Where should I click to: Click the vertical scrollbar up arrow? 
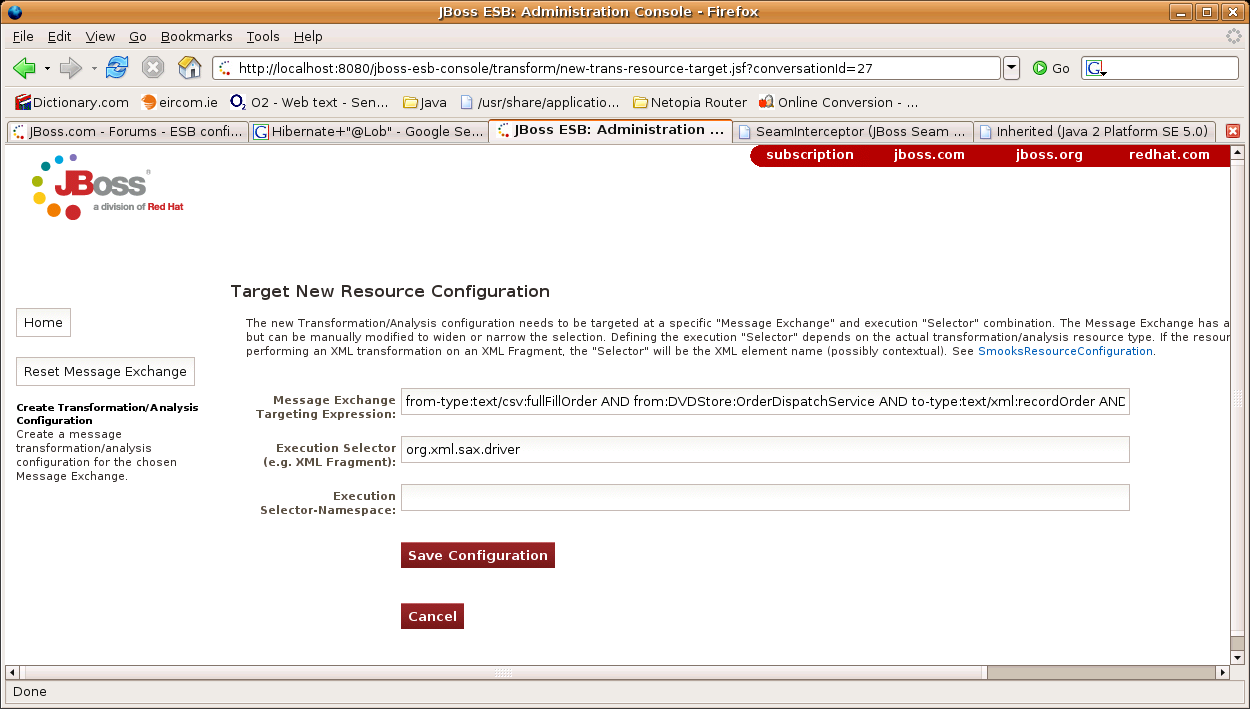click(x=1237, y=153)
